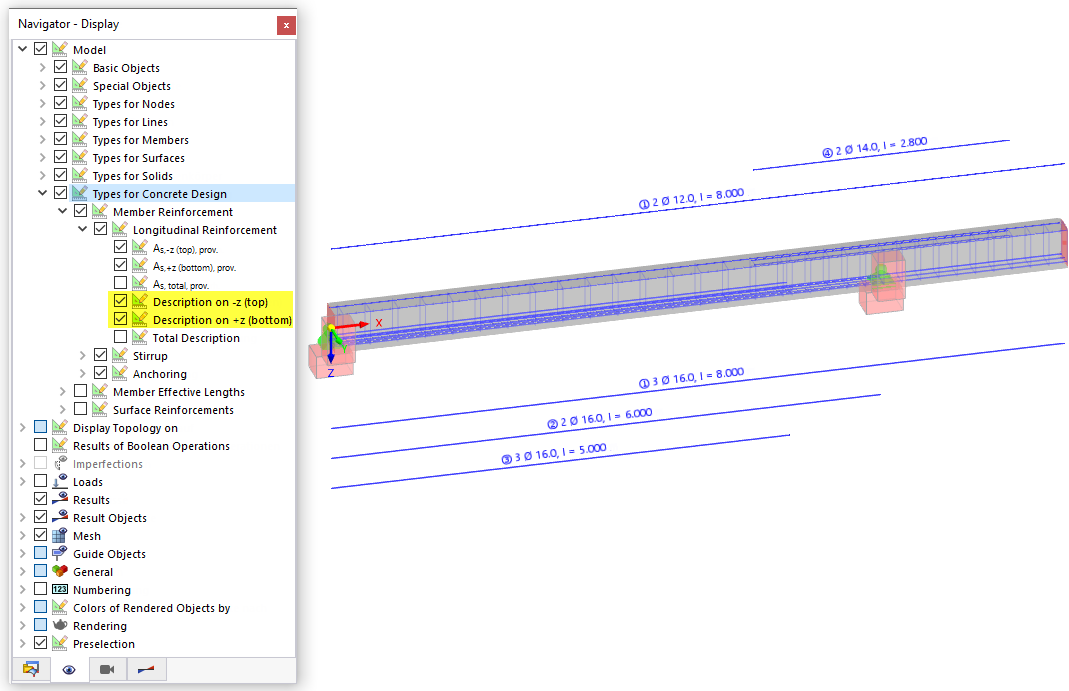
Task: Select the Mesh icon in the tree
Action: point(59,535)
